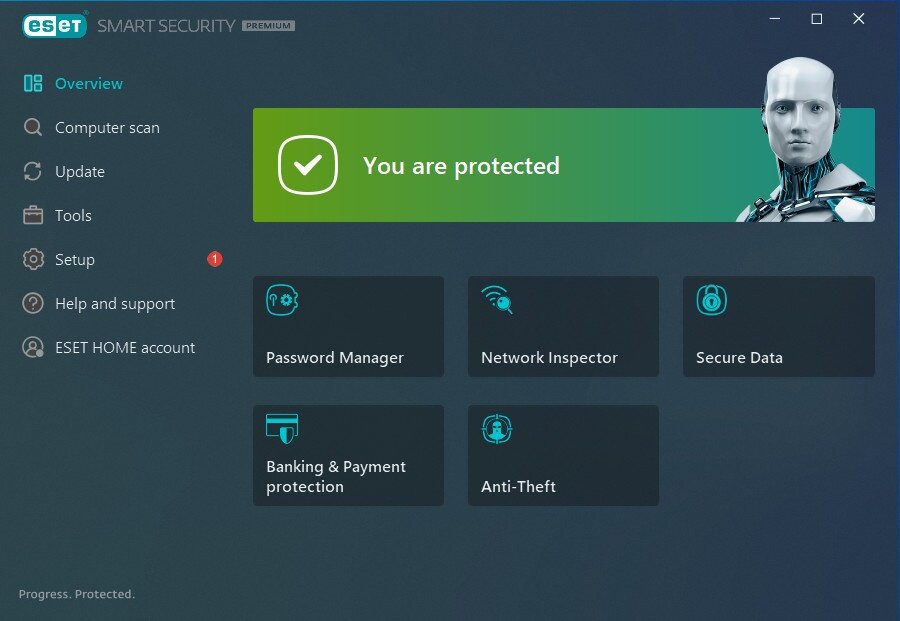Click the Update refresh arrows icon
This screenshot has width=900, height=621.
33,172
